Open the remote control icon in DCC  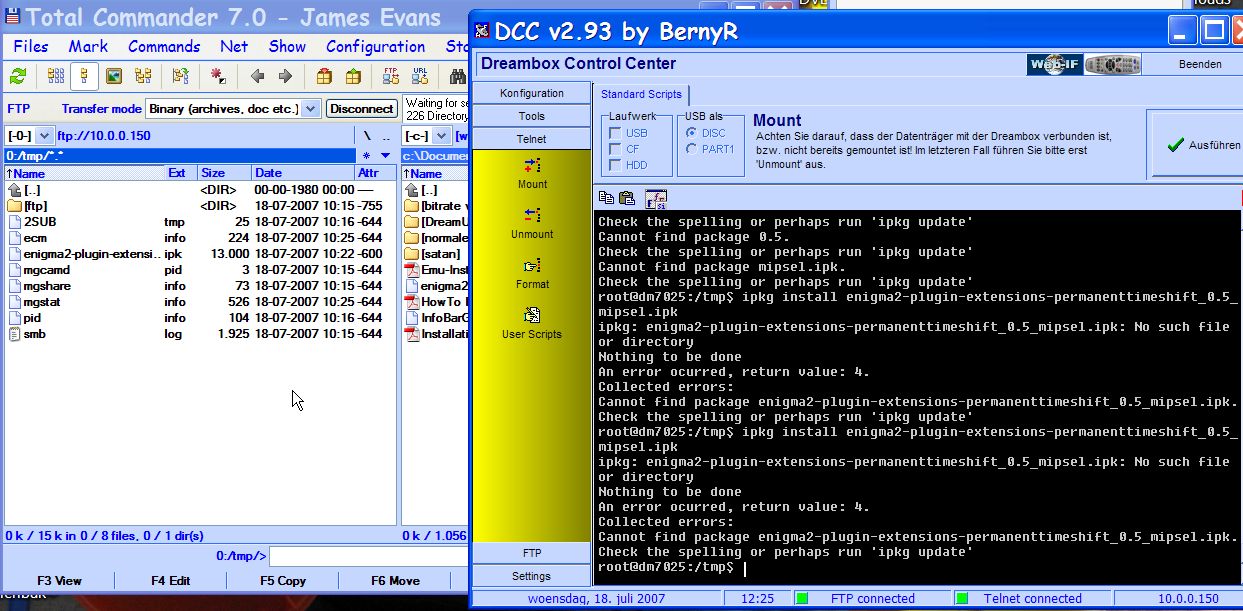[x=1113, y=64]
